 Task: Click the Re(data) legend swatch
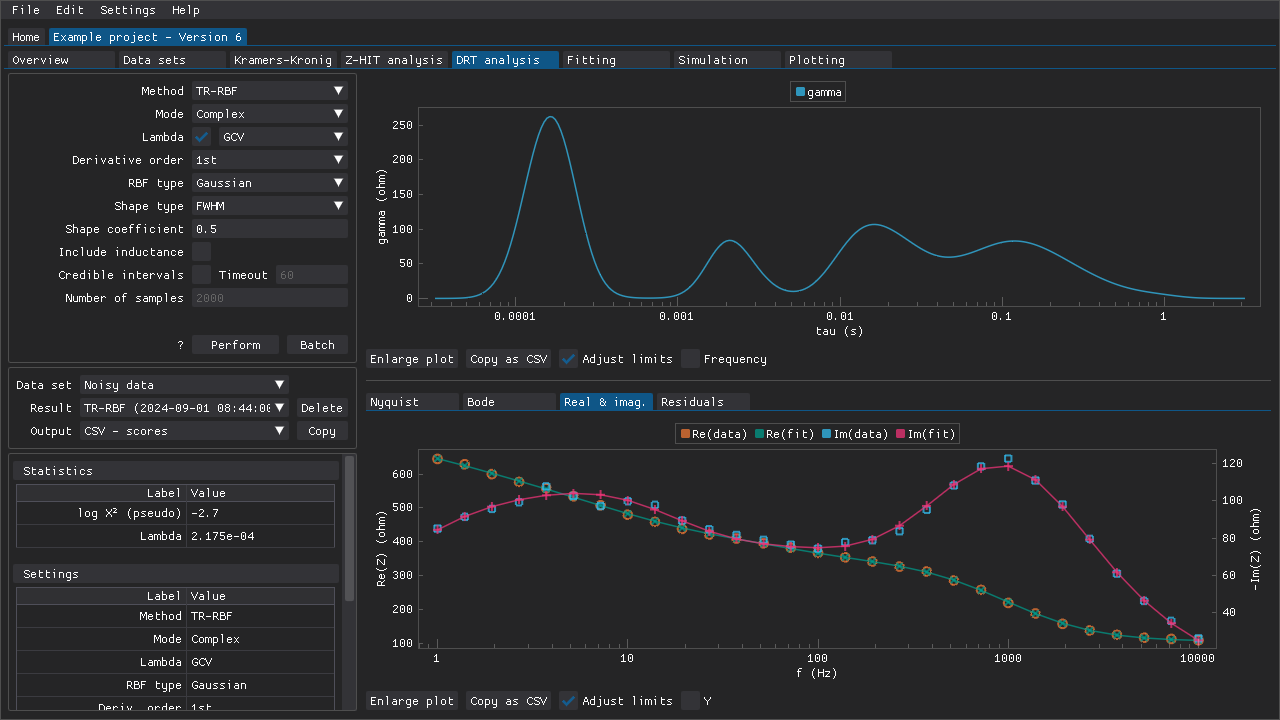[685, 434]
